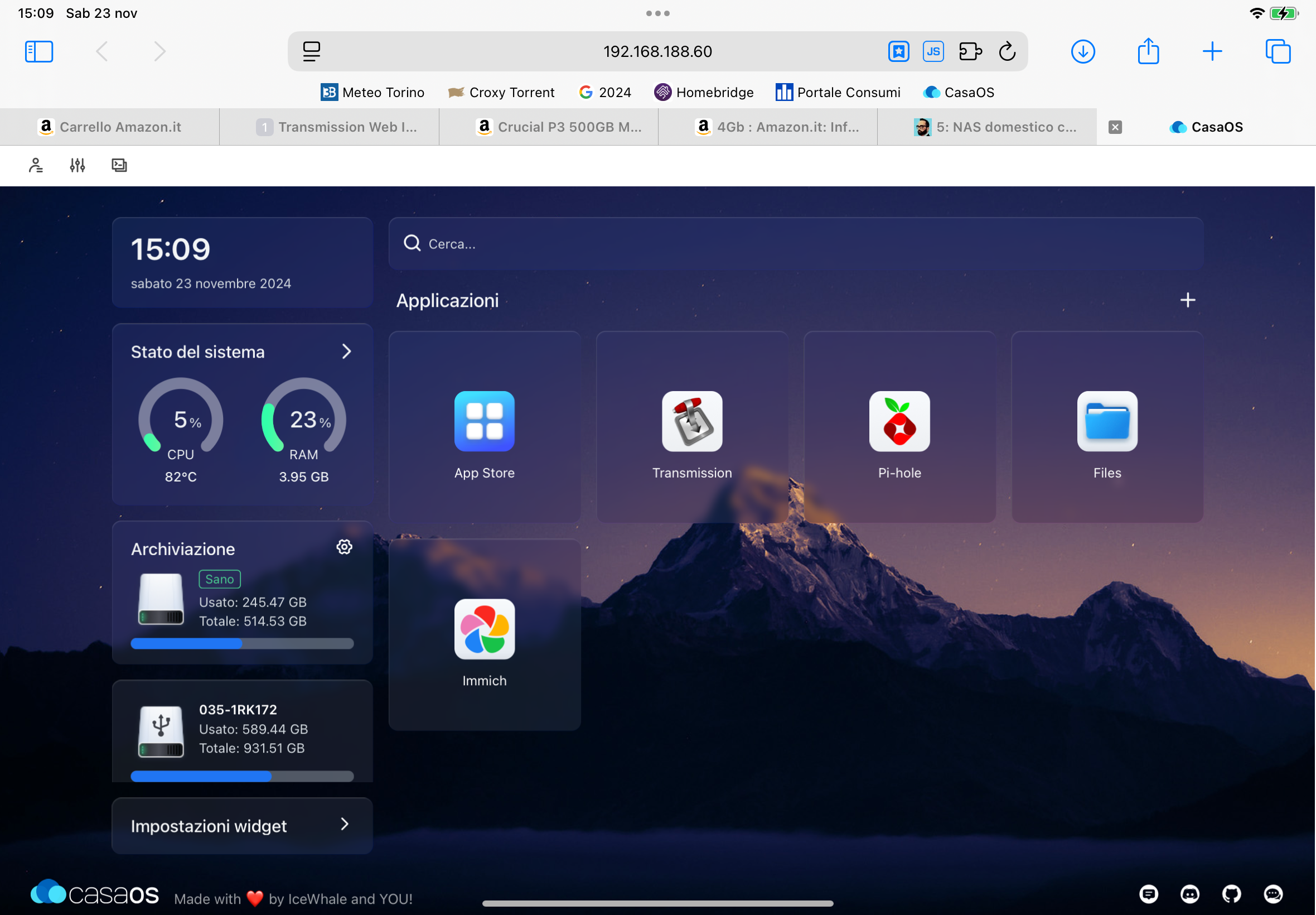This screenshot has width=1316, height=915.
Task: Expand Stato del sistema details
Action: point(347,351)
